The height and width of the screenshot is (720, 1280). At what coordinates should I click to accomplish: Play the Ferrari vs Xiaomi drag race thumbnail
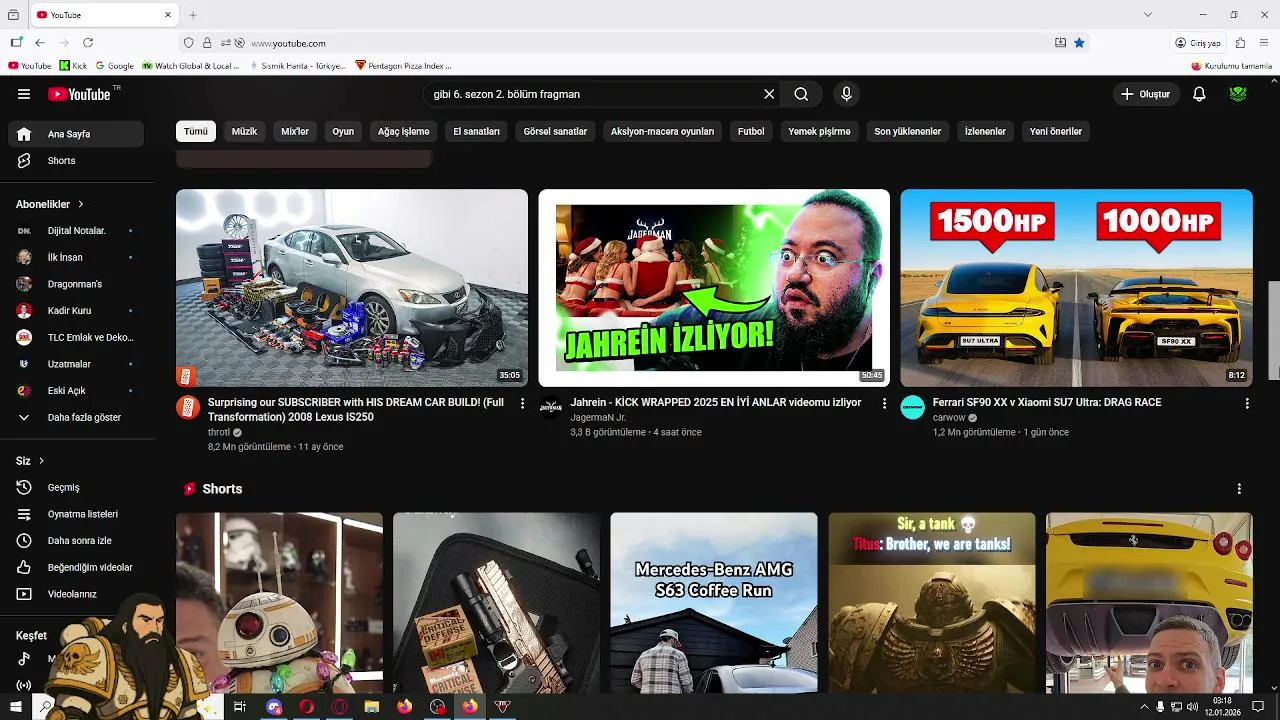[1076, 288]
